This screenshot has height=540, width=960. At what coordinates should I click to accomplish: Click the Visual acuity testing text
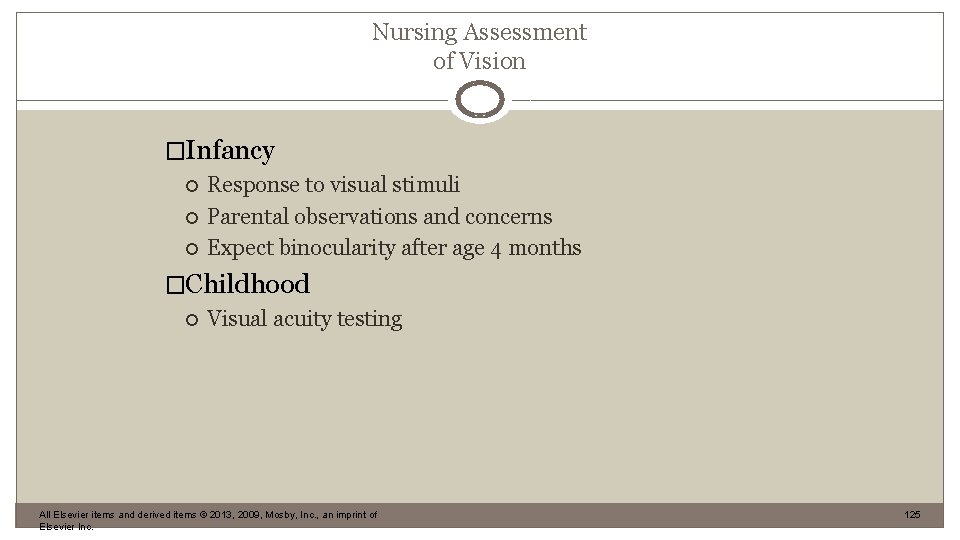pos(304,320)
